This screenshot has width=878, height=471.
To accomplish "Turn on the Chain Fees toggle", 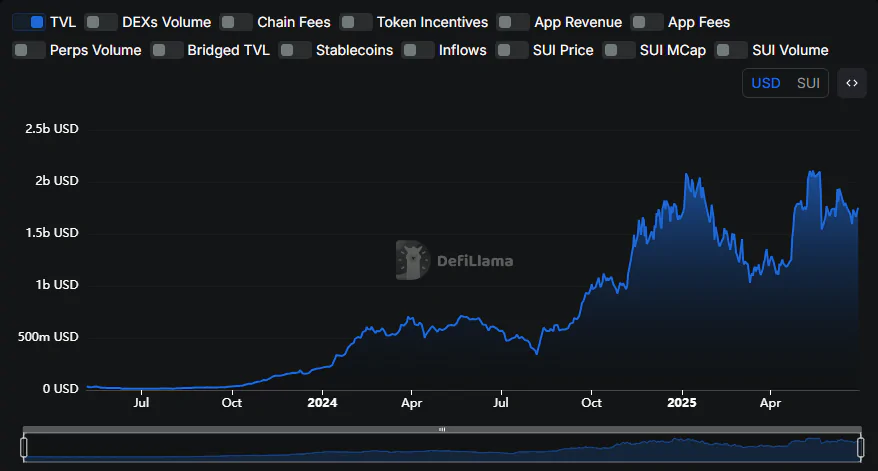I will [x=236, y=22].
